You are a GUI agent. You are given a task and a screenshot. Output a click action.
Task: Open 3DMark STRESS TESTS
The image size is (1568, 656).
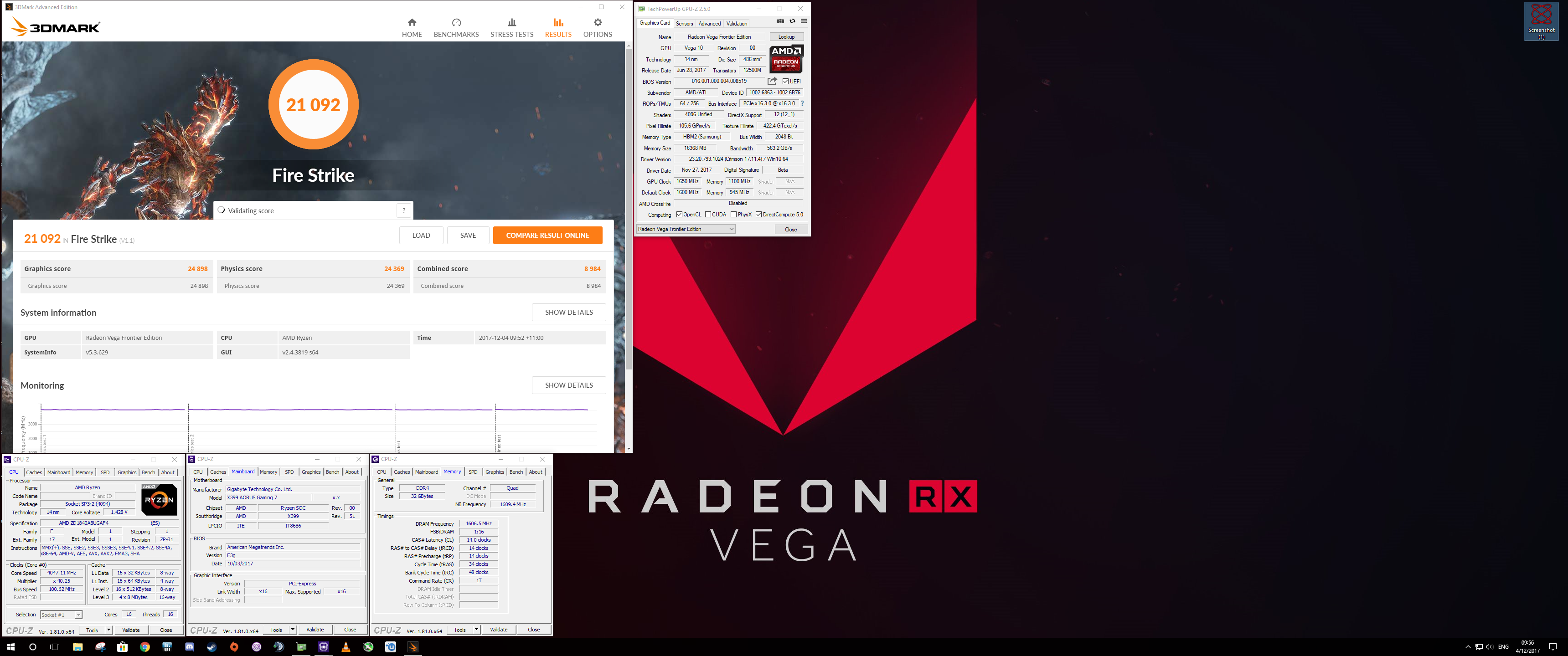(512, 28)
